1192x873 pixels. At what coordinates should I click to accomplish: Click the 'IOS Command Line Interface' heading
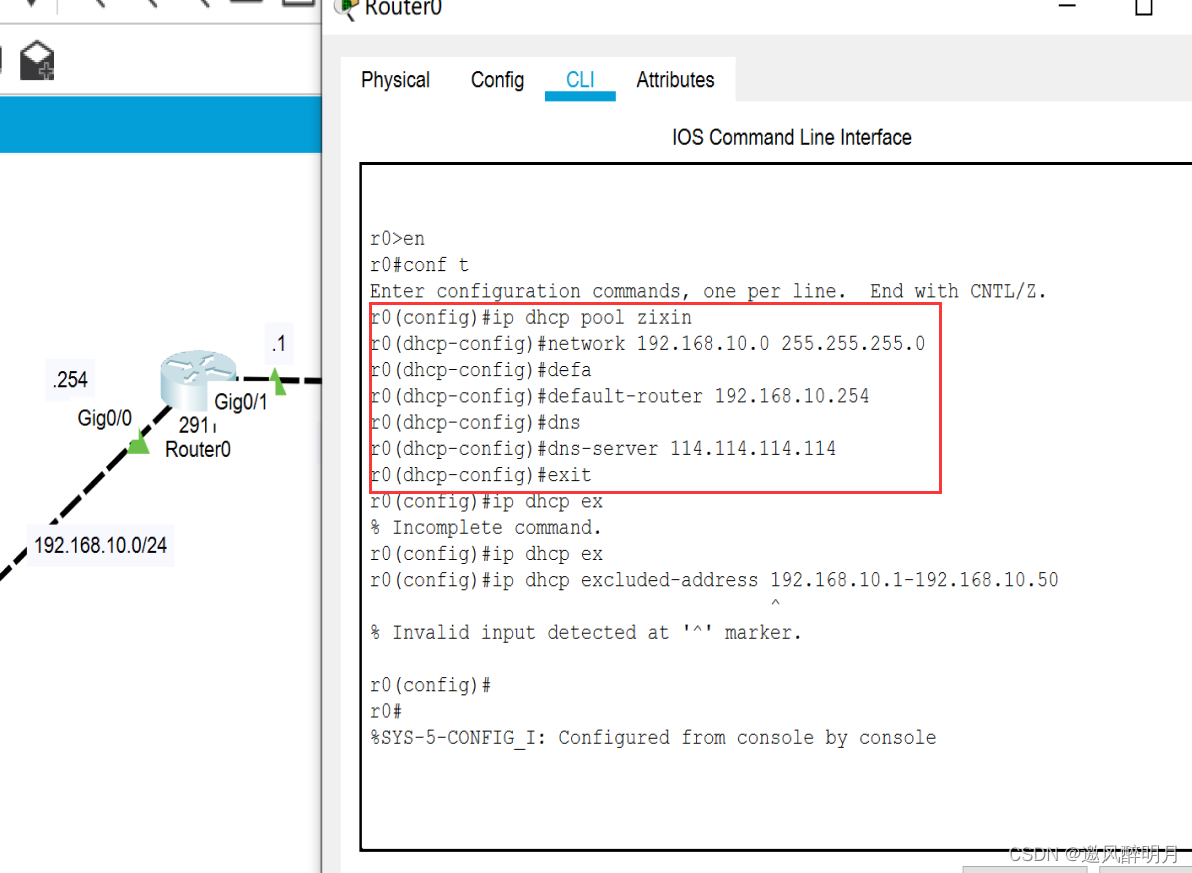[x=791, y=138]
